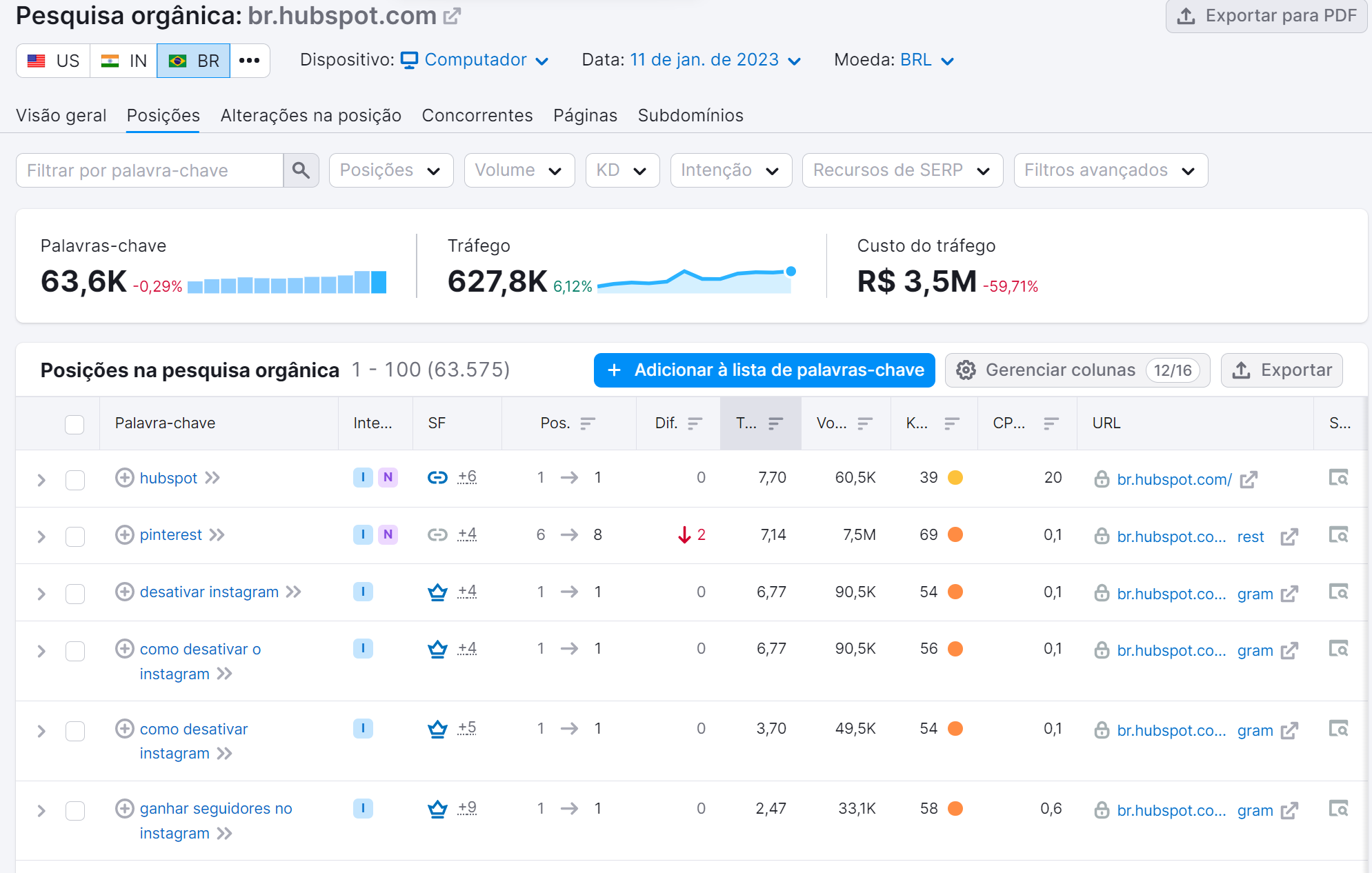1372x873 pixels.
Task: Select the Posições tab
Action: 163,115
